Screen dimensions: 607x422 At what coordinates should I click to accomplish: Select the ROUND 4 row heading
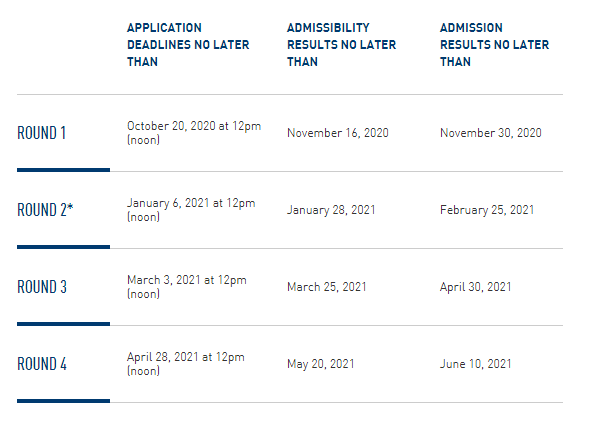coord(42,364)
